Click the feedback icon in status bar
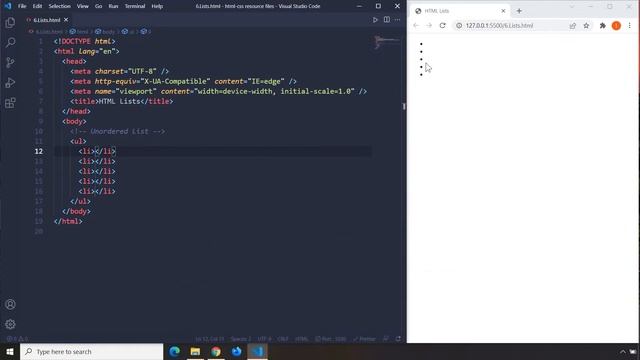Image resolution: width=640 pixels, height=360 pixels. click(x=386, y=339)
